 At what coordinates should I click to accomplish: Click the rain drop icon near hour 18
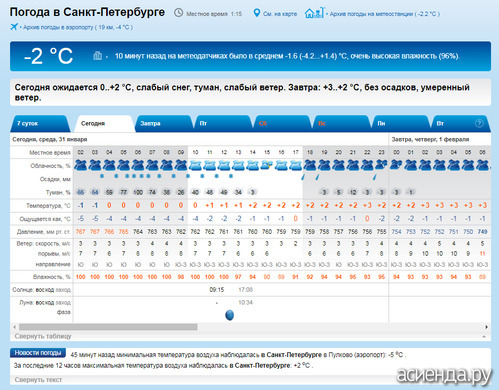pyautogui.click(x=303, y=177)
